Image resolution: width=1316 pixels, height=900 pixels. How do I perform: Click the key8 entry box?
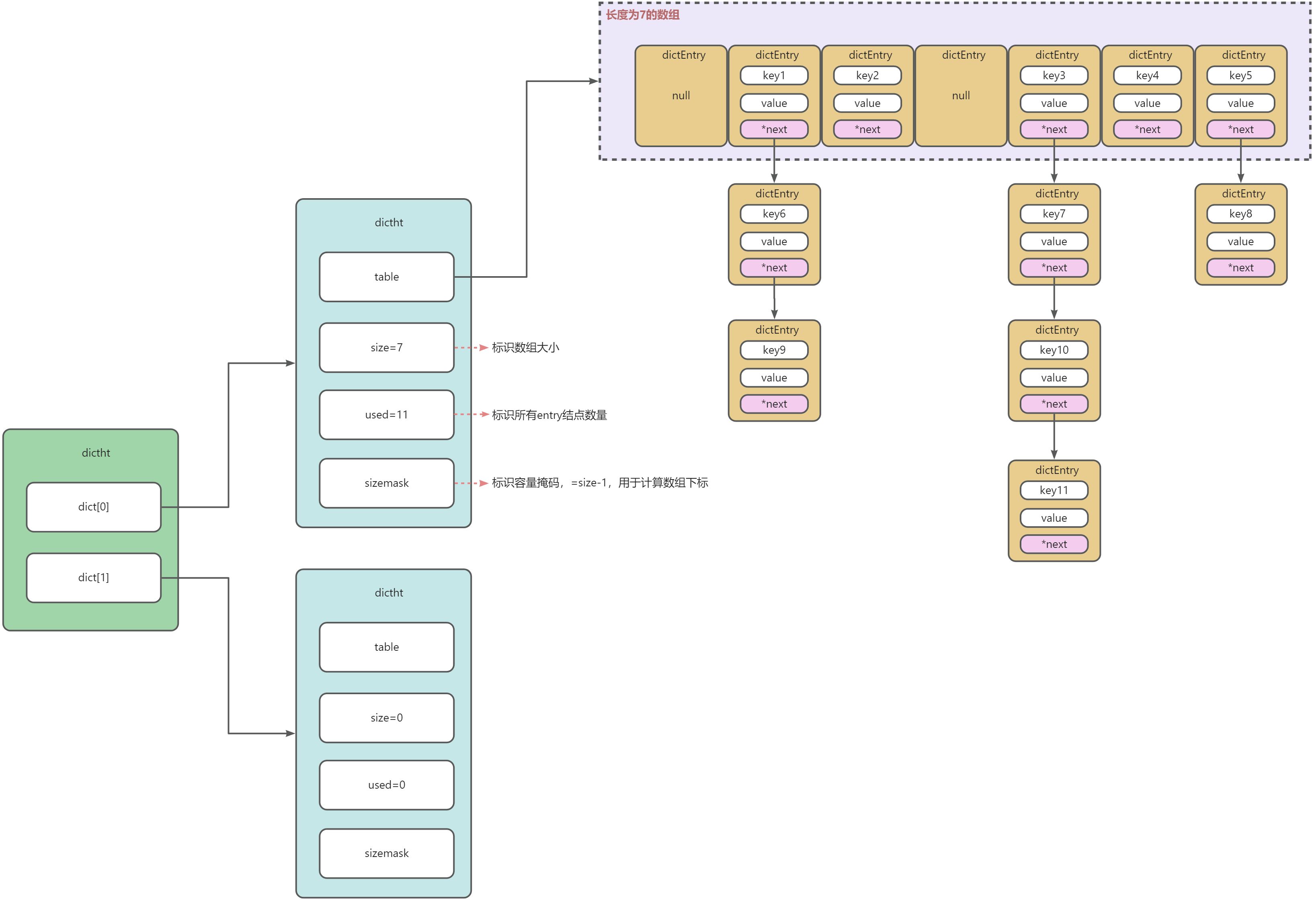[x=1240, y=214]
